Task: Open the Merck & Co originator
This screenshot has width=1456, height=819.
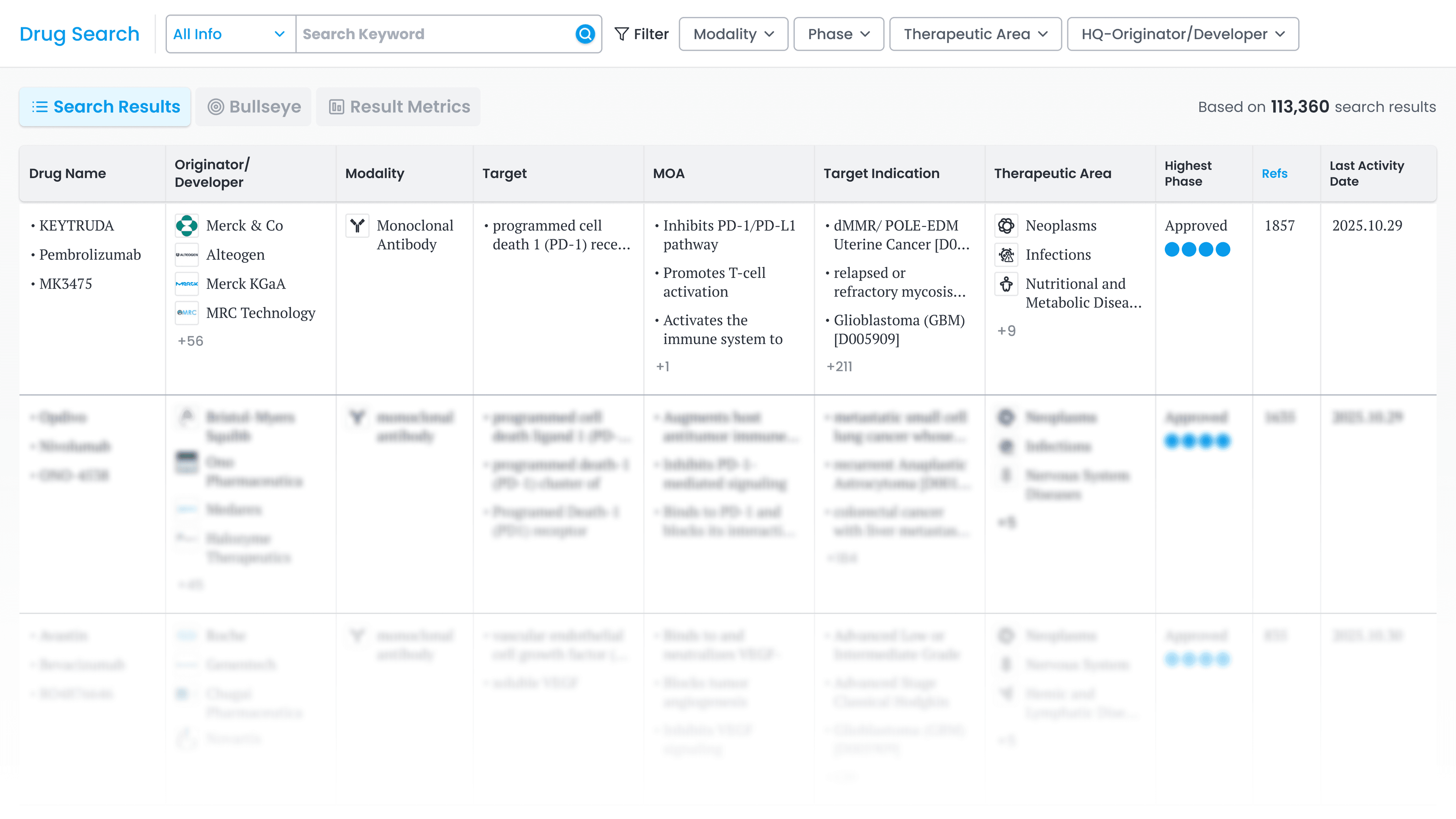Action: click(x=244, y=226)
